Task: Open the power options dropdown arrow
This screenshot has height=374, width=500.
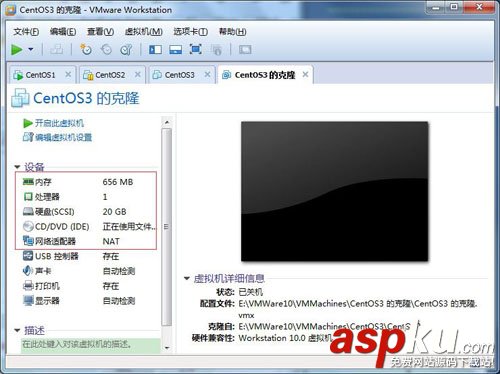Action: tap(31, 49)
